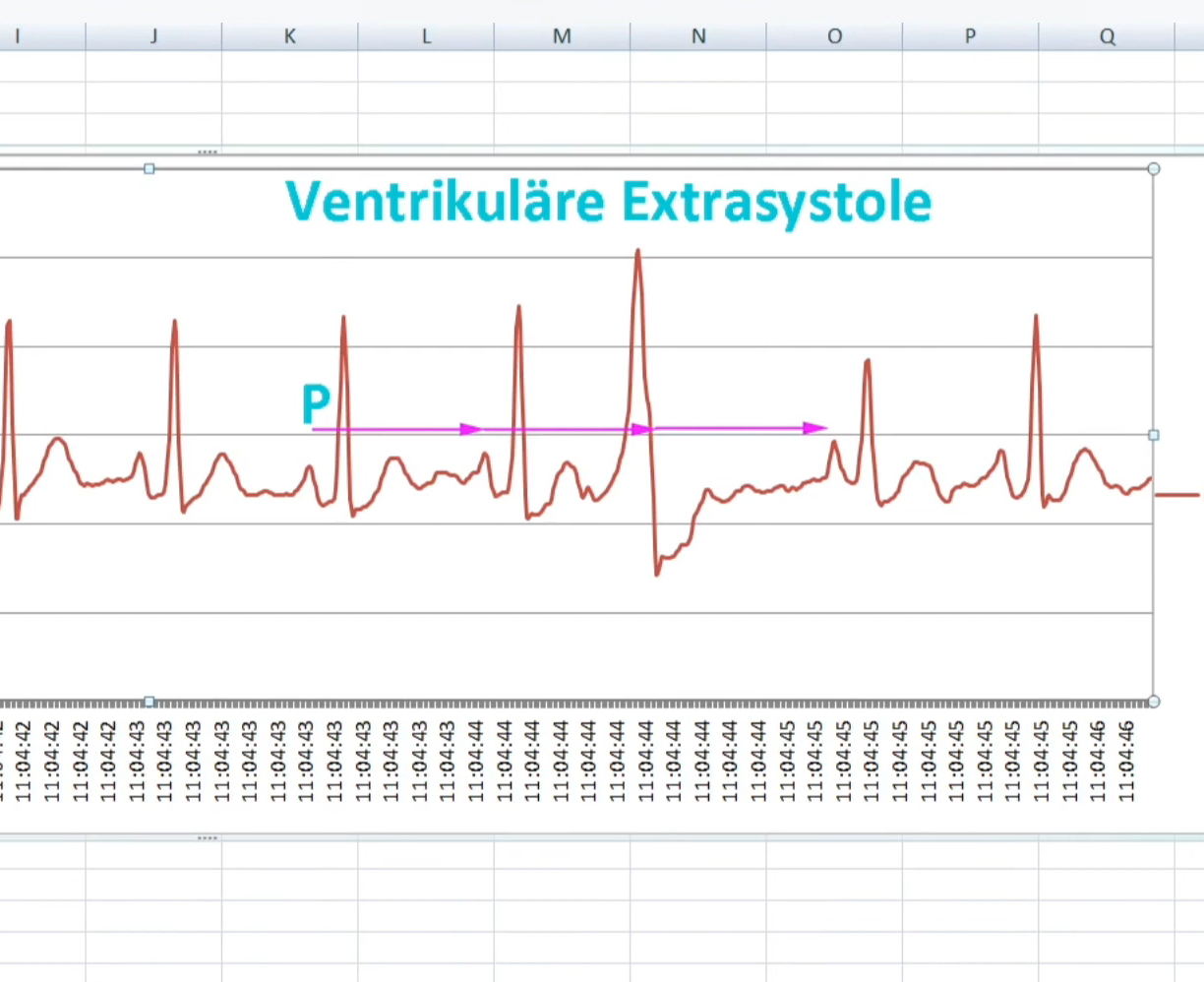Grab the chart's top-right corner resize handle
1204x982 pixels.
point(1154,169)
